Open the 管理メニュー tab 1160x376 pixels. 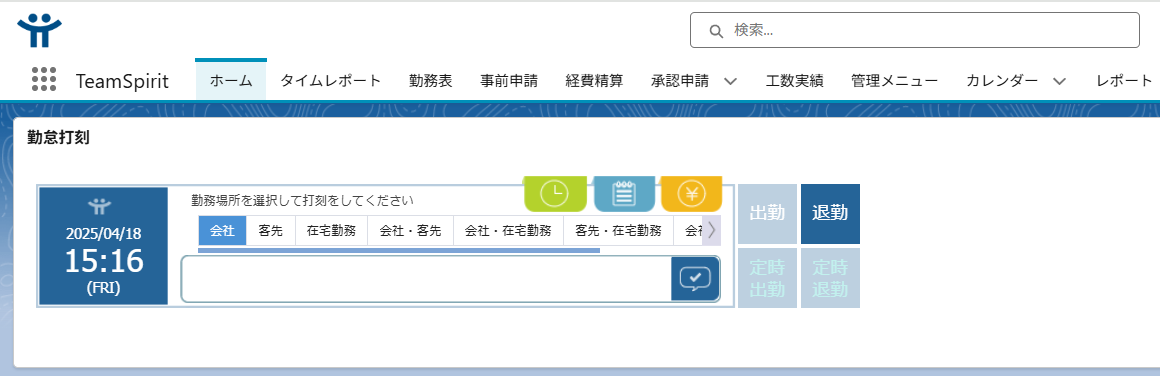894,81
